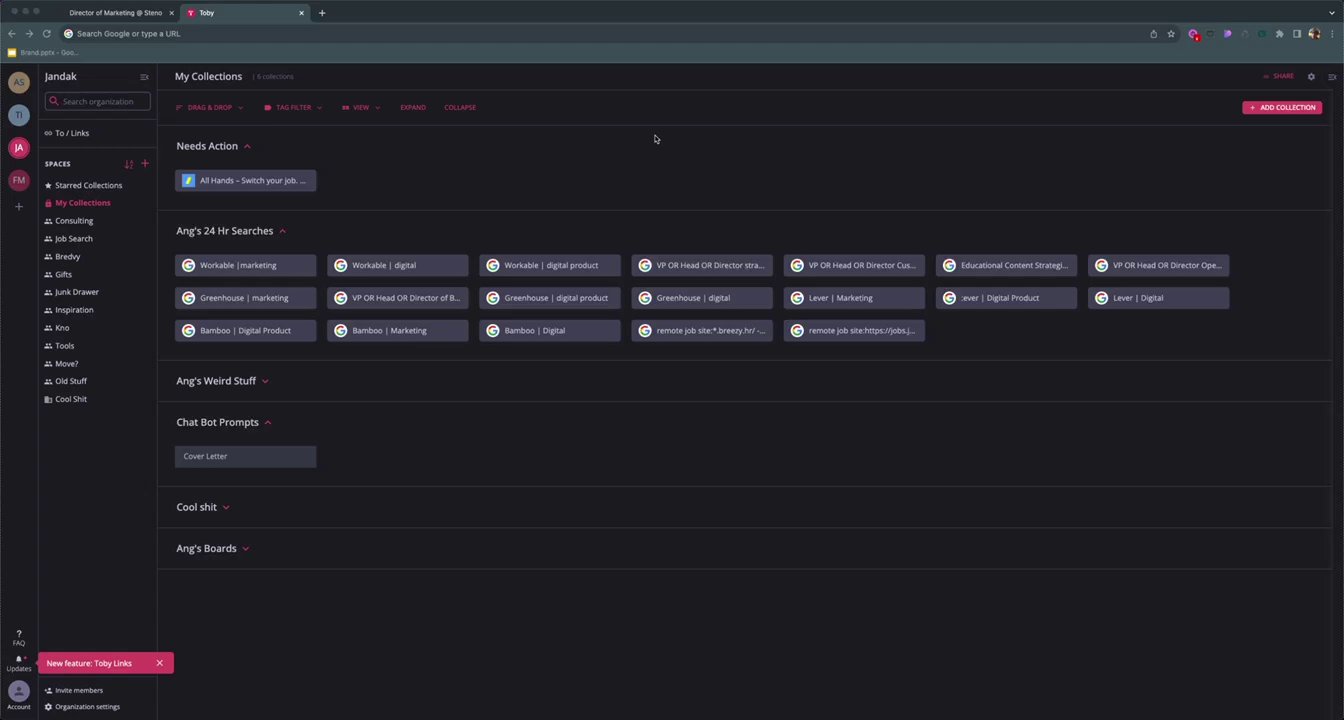Open the Drag & Drop dropdown
Viewport: 1344px width, 720px height.
point(209,107)
